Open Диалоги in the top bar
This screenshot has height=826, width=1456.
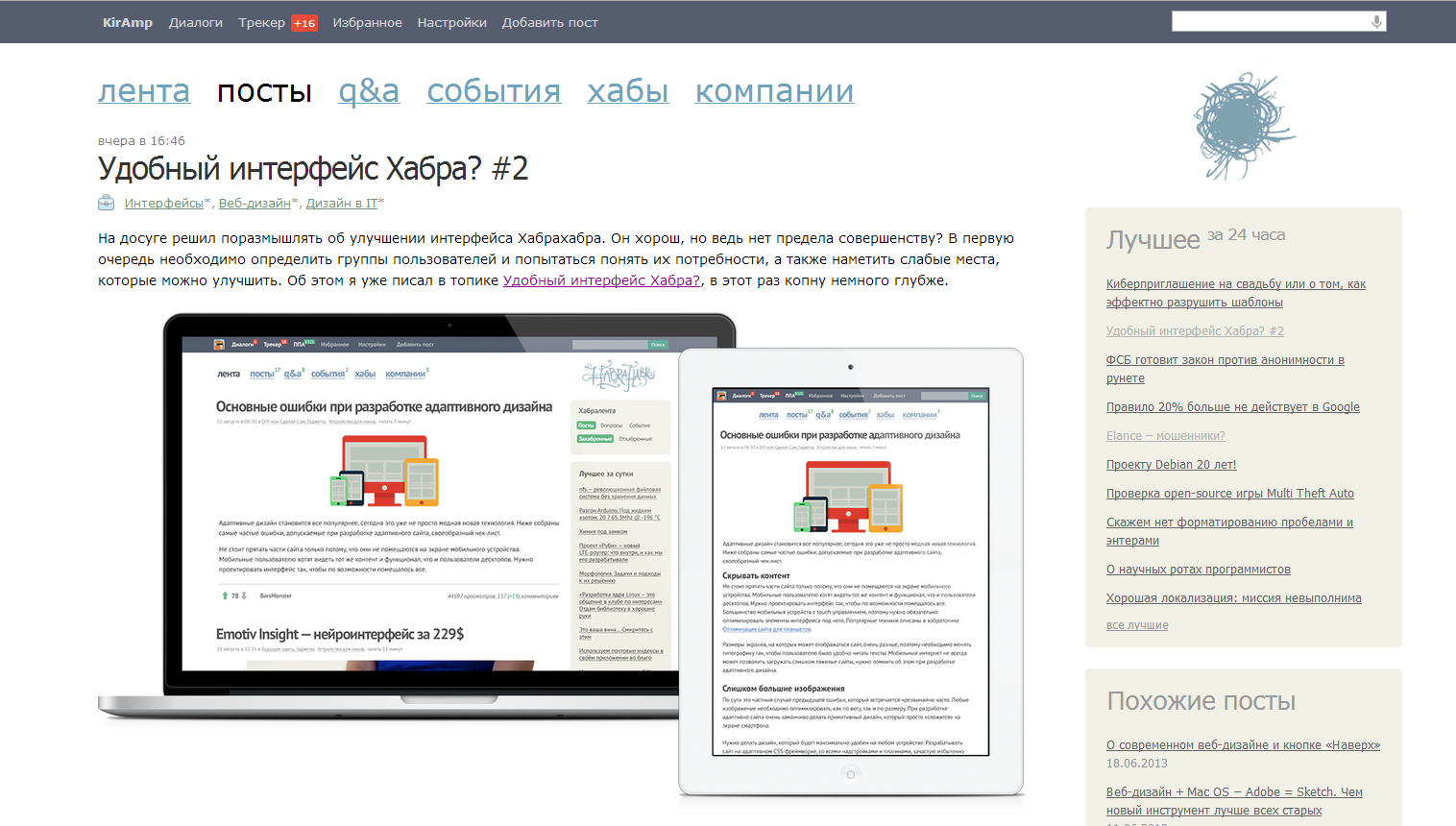[x=196, y=22]
